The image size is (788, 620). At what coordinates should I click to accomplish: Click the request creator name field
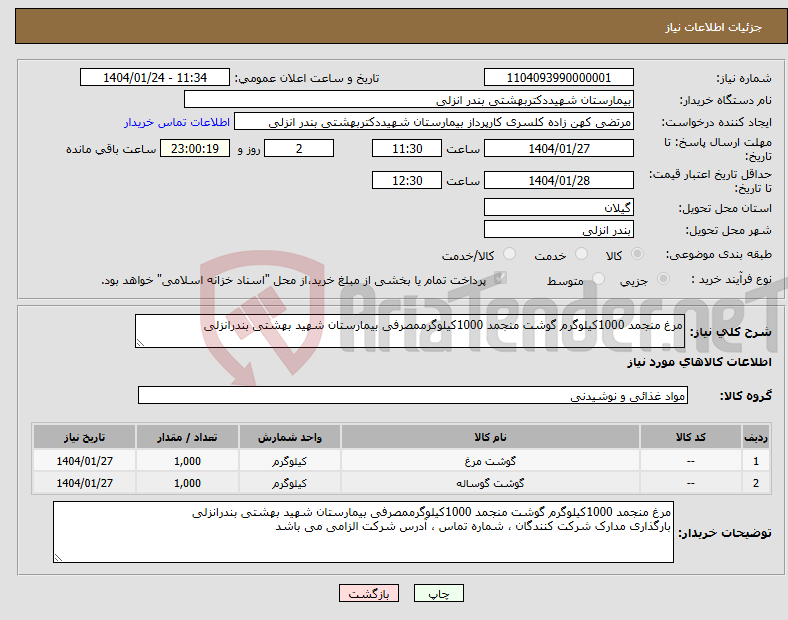pos(434,122)
